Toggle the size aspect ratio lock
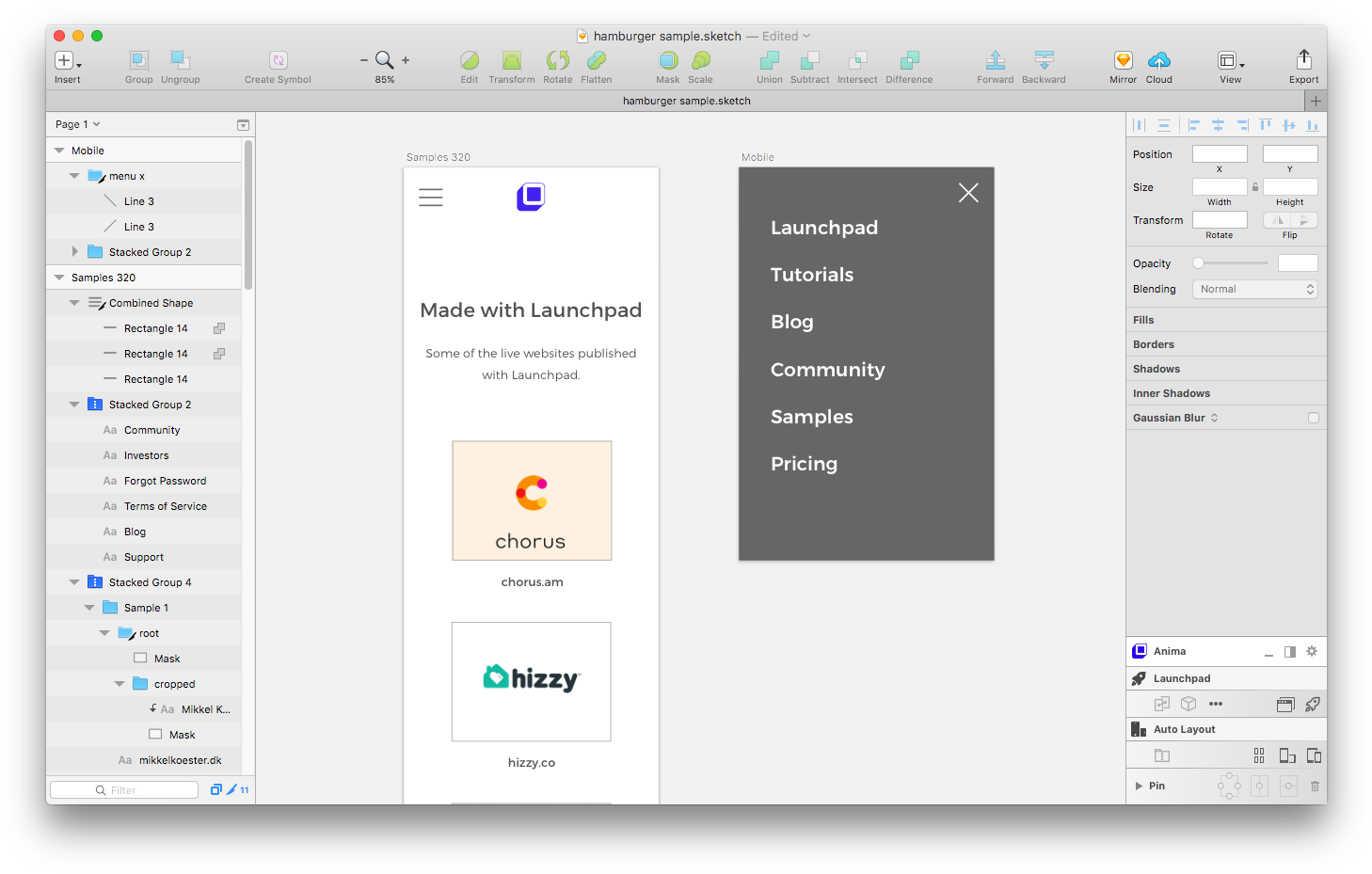Screen dimensions: 1372x874 coord(1254,187)
